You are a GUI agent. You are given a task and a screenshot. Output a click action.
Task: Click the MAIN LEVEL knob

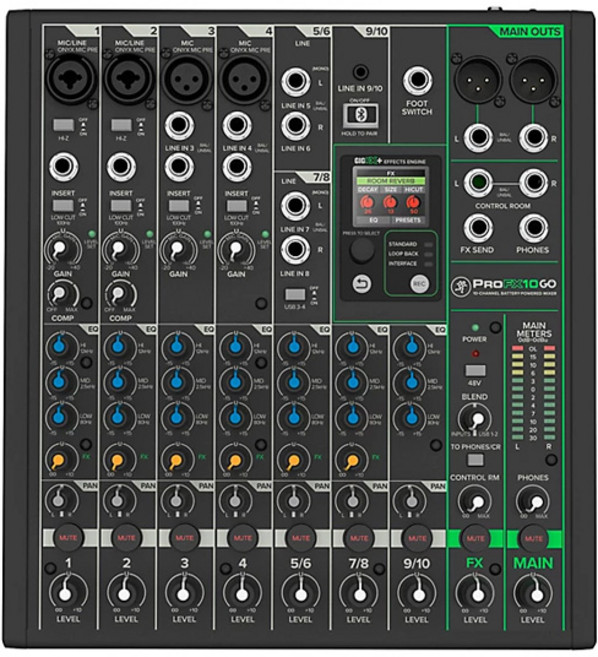coord(533,593)
